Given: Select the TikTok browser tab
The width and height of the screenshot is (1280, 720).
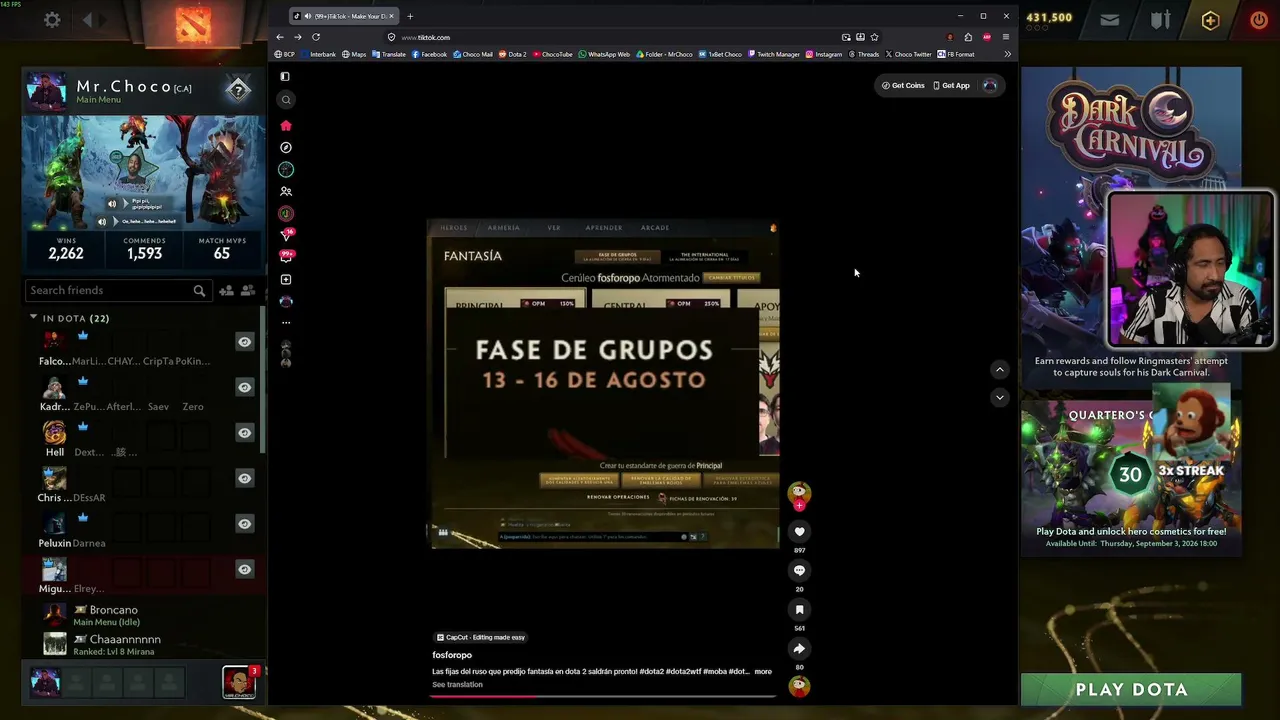Looking at the screenshot, I should 343,16.
